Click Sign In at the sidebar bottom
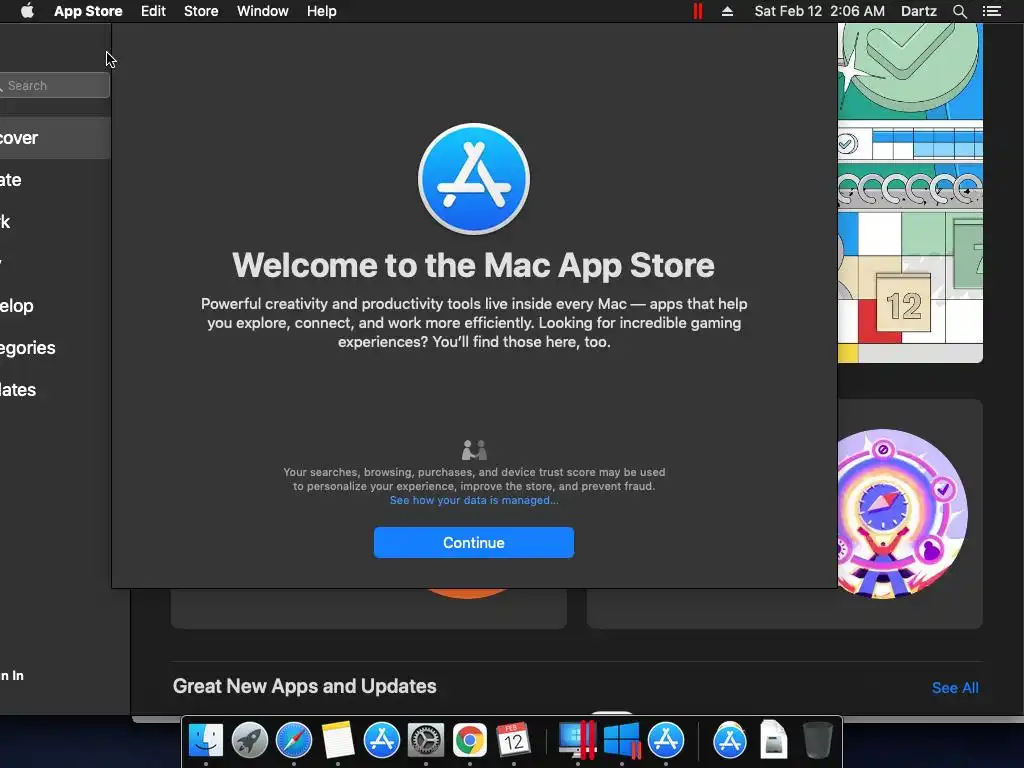Image resolution: width=1024 pixels, height=768 pixels. (x=12, y=676)
